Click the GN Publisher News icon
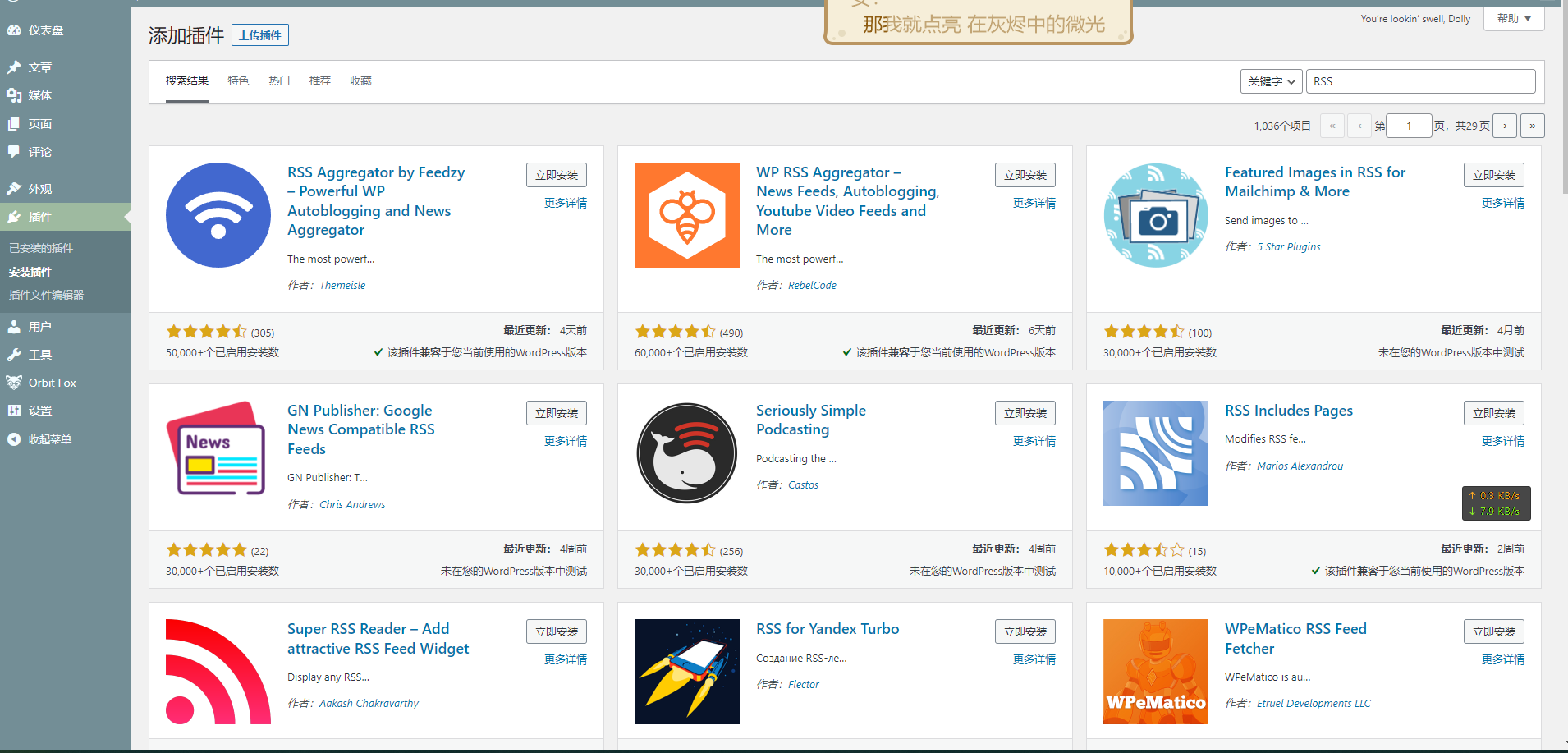1568x753 pixels. point(218,453)
